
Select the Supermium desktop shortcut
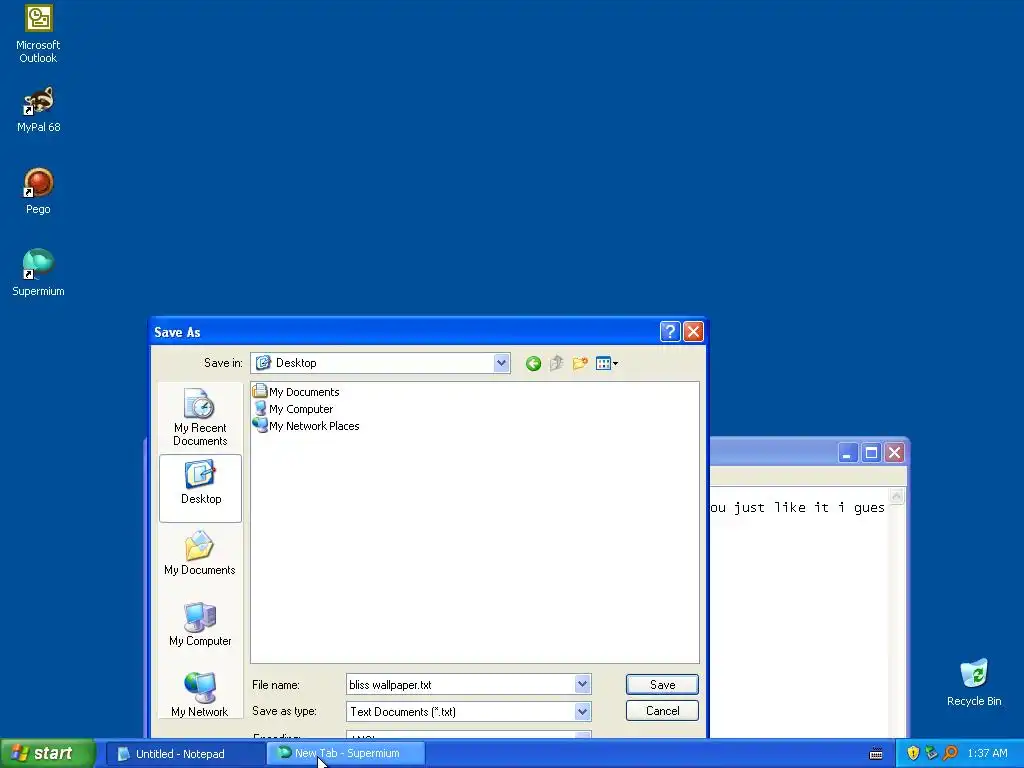[x=38, y=273]
